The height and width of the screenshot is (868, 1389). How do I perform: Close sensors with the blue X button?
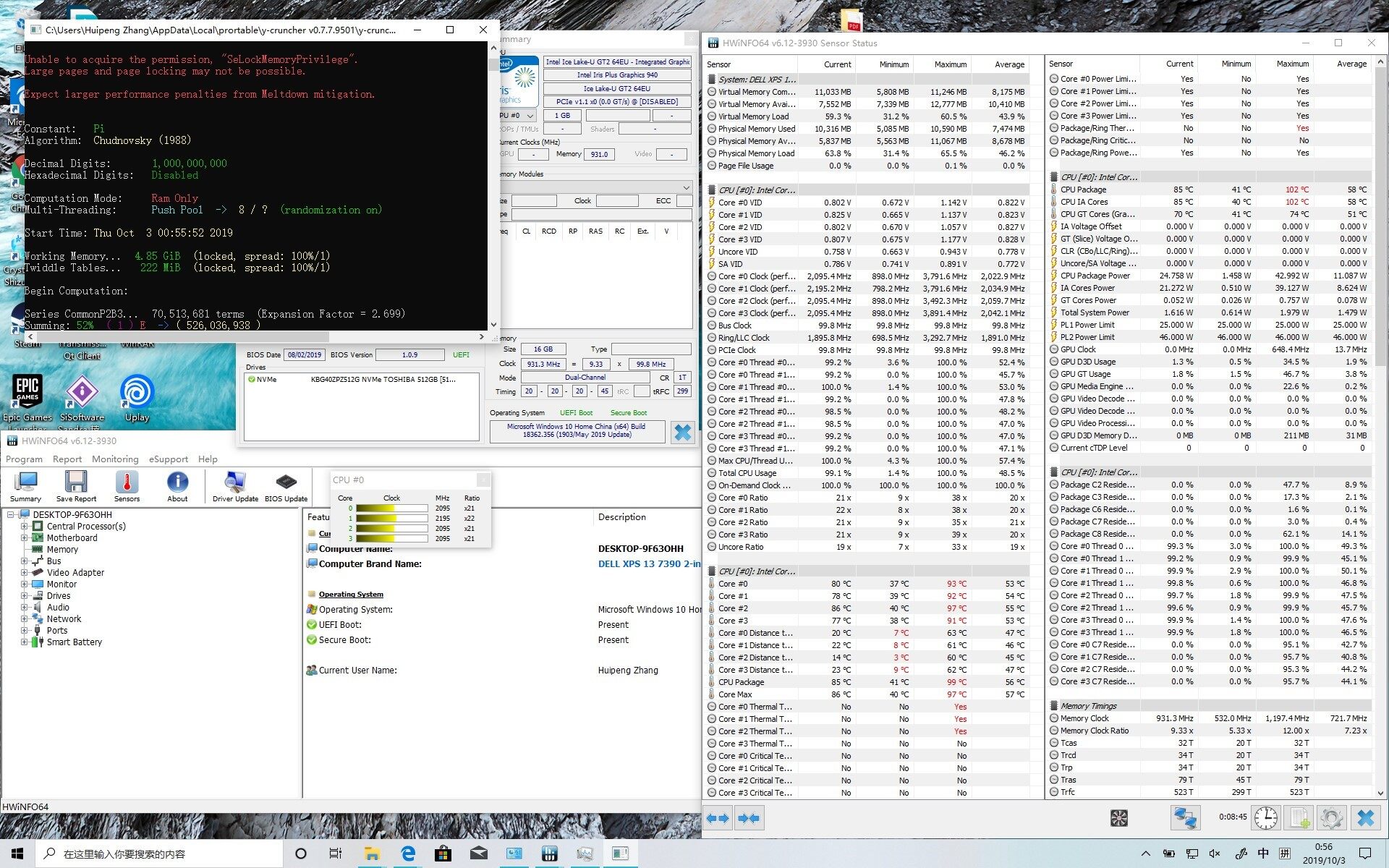(1366, 818)
